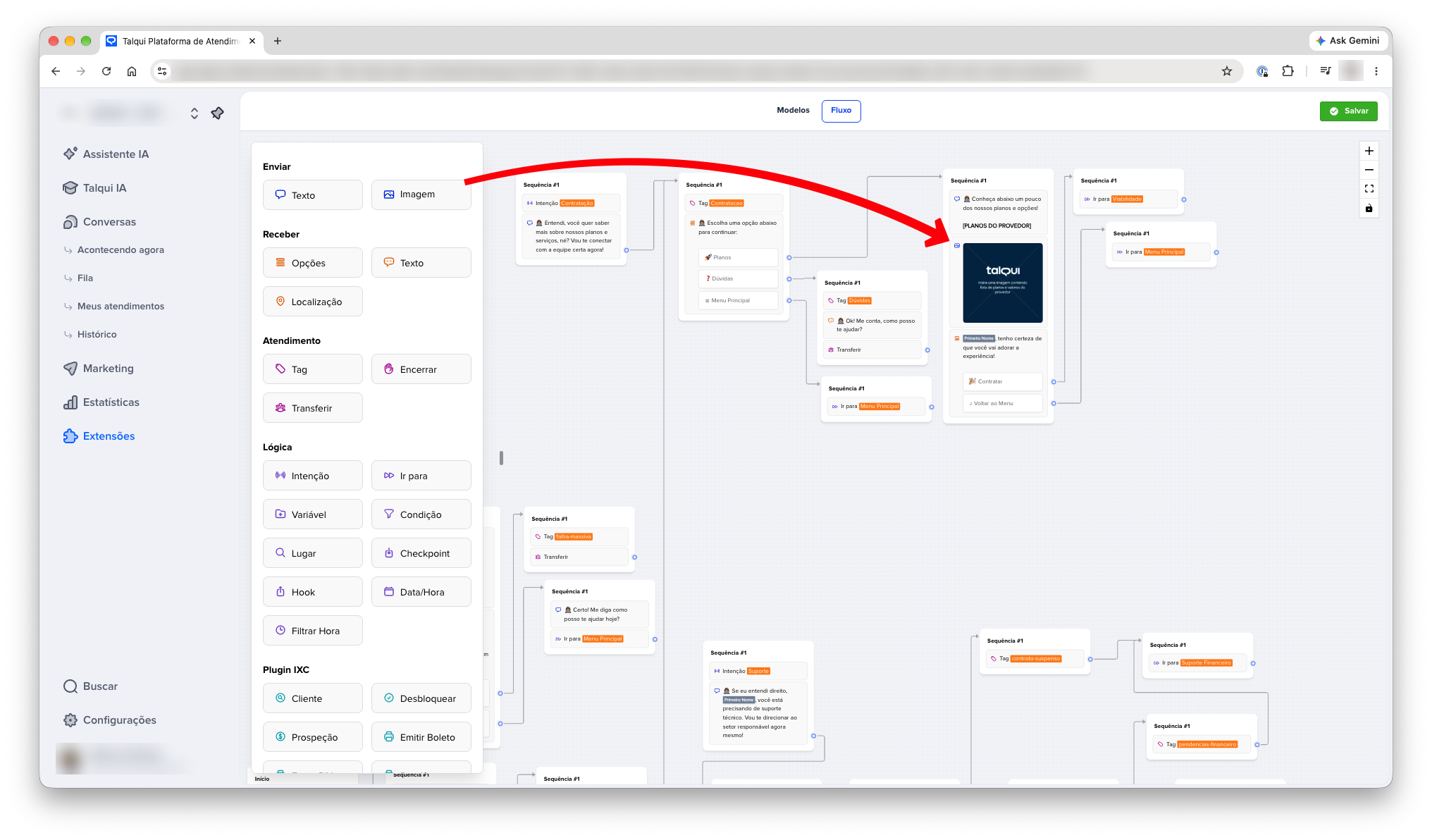The width and height of the screenshot is (1432, 840).
Task: Add a Localização block
Action: point(313,302)
